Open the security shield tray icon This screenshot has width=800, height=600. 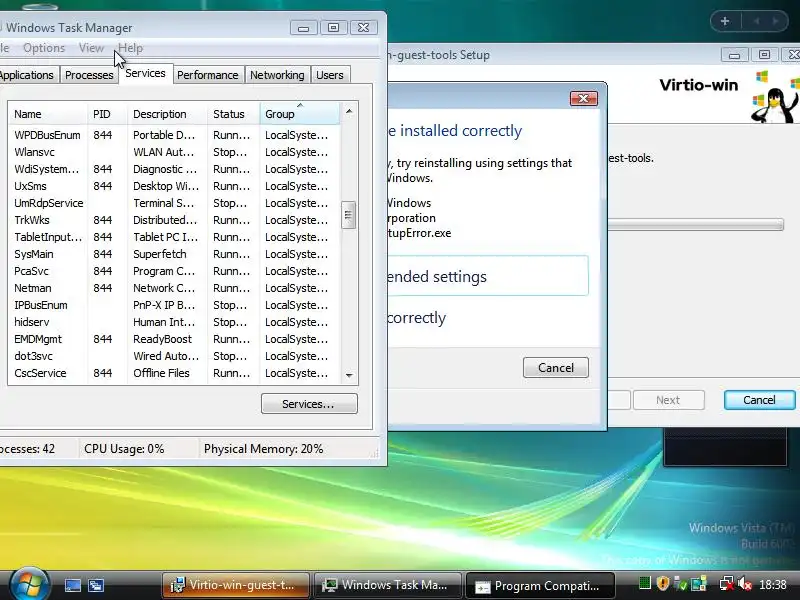(x=663, y=583)
